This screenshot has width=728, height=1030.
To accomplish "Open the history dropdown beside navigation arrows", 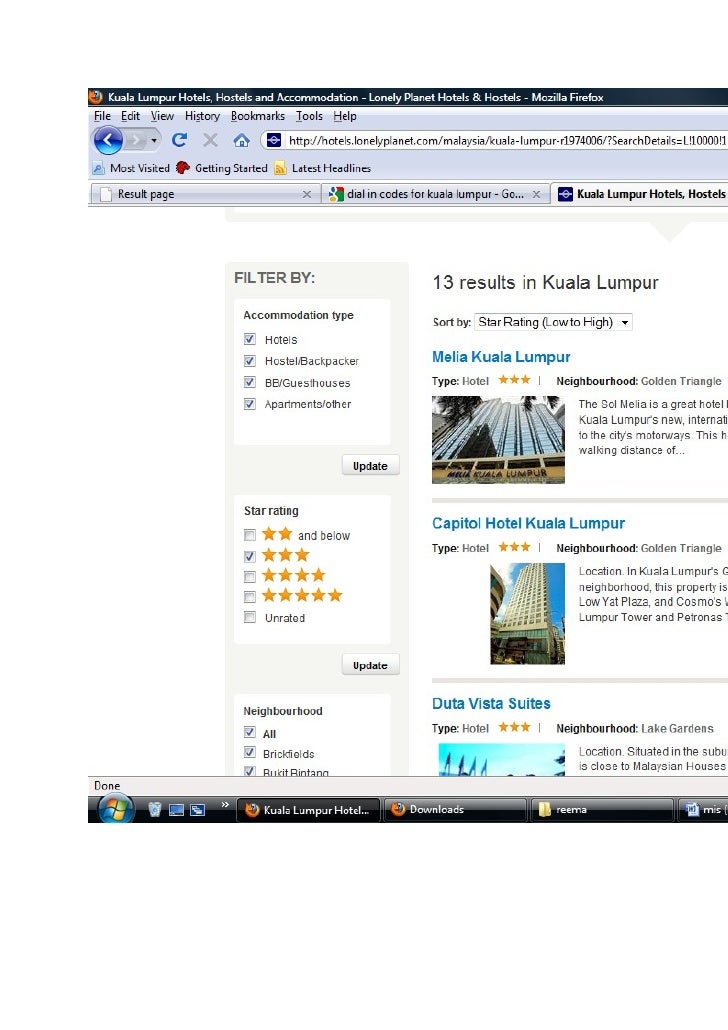I will [154, 140].
